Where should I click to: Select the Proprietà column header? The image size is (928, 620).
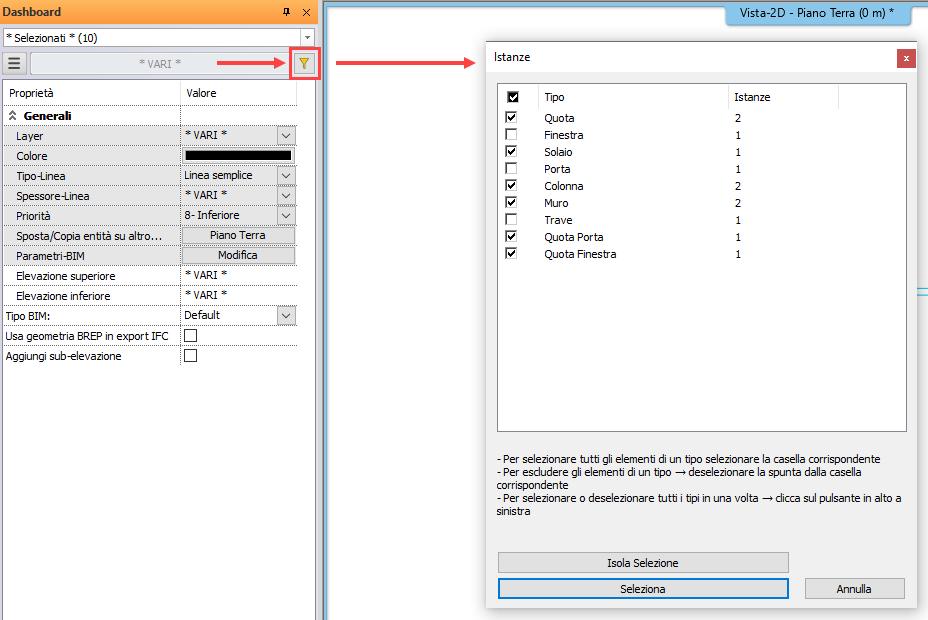coord(92,93)
